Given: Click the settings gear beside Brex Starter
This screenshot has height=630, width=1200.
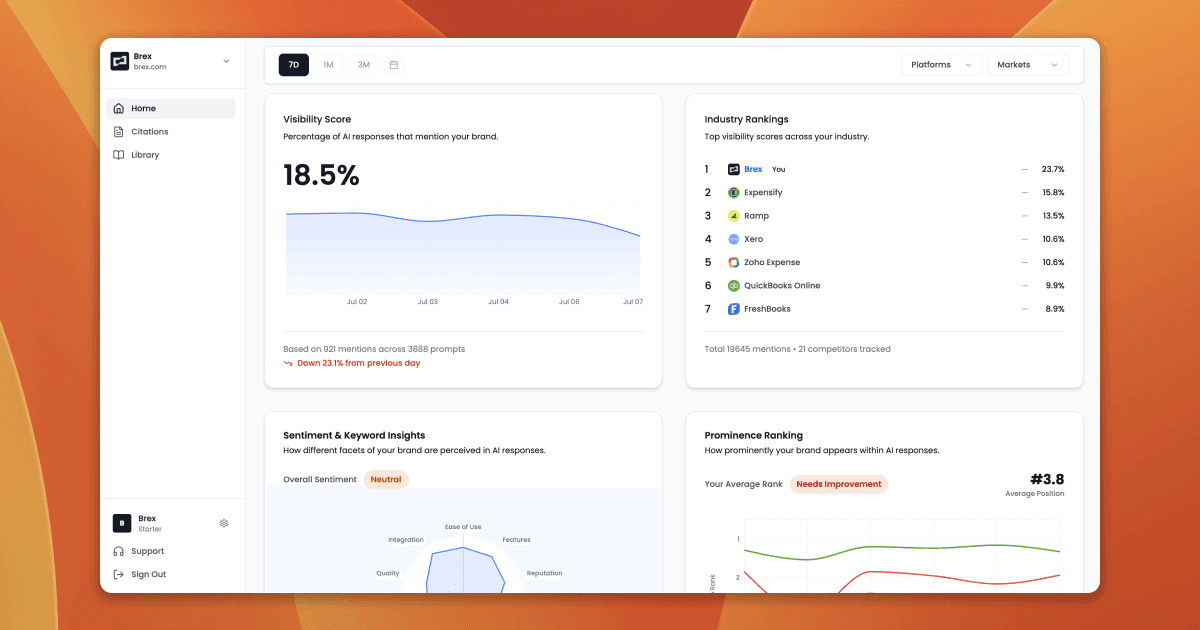Looking at the screenshot, I should pyautogui.click(x=224, y=523).
